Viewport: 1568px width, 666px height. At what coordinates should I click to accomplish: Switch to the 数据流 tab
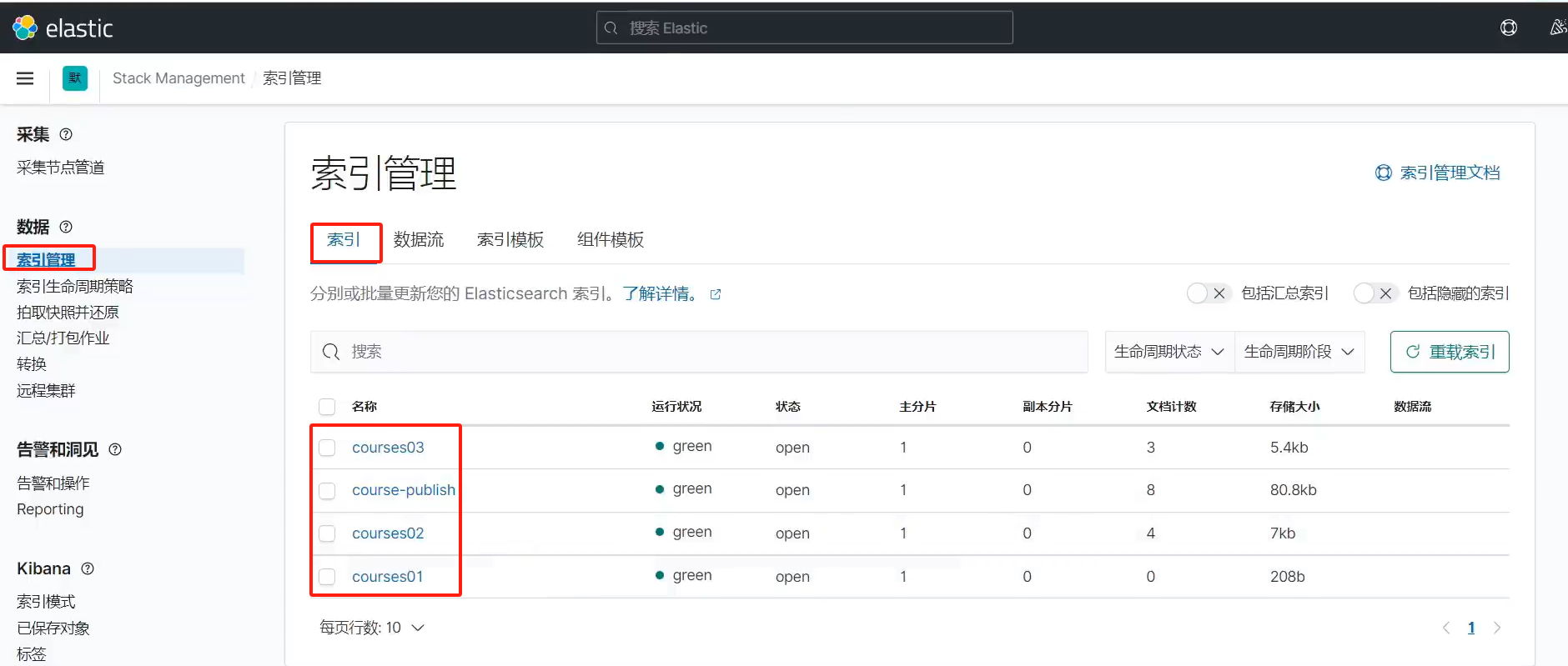click(419, 240)
